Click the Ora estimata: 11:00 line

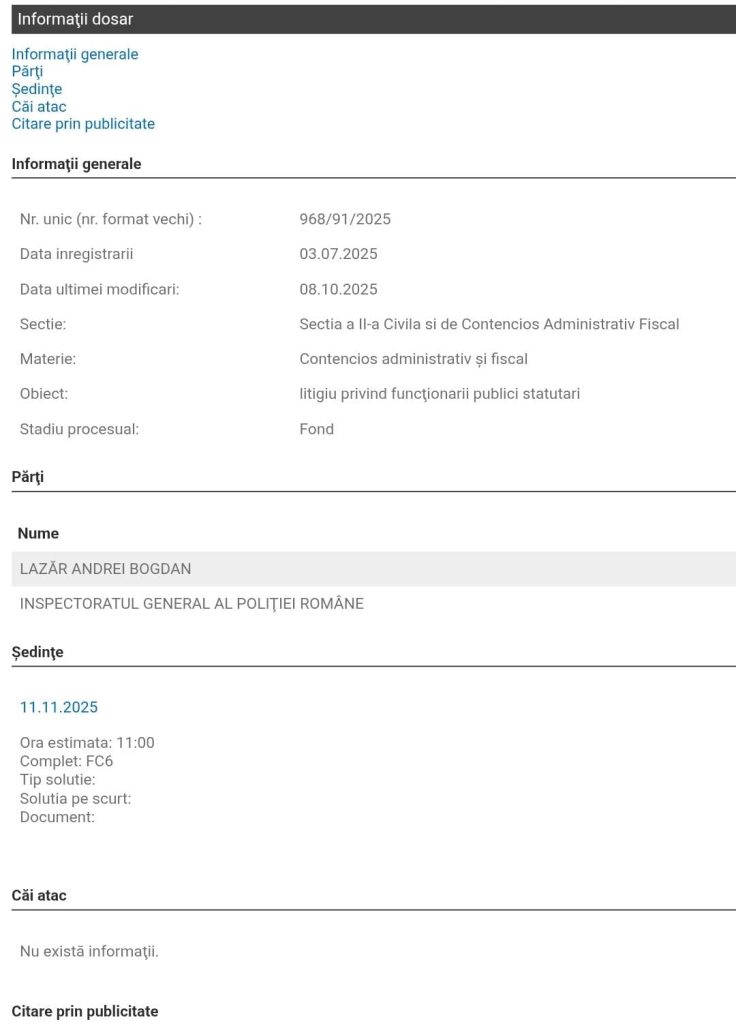(87, 743)
